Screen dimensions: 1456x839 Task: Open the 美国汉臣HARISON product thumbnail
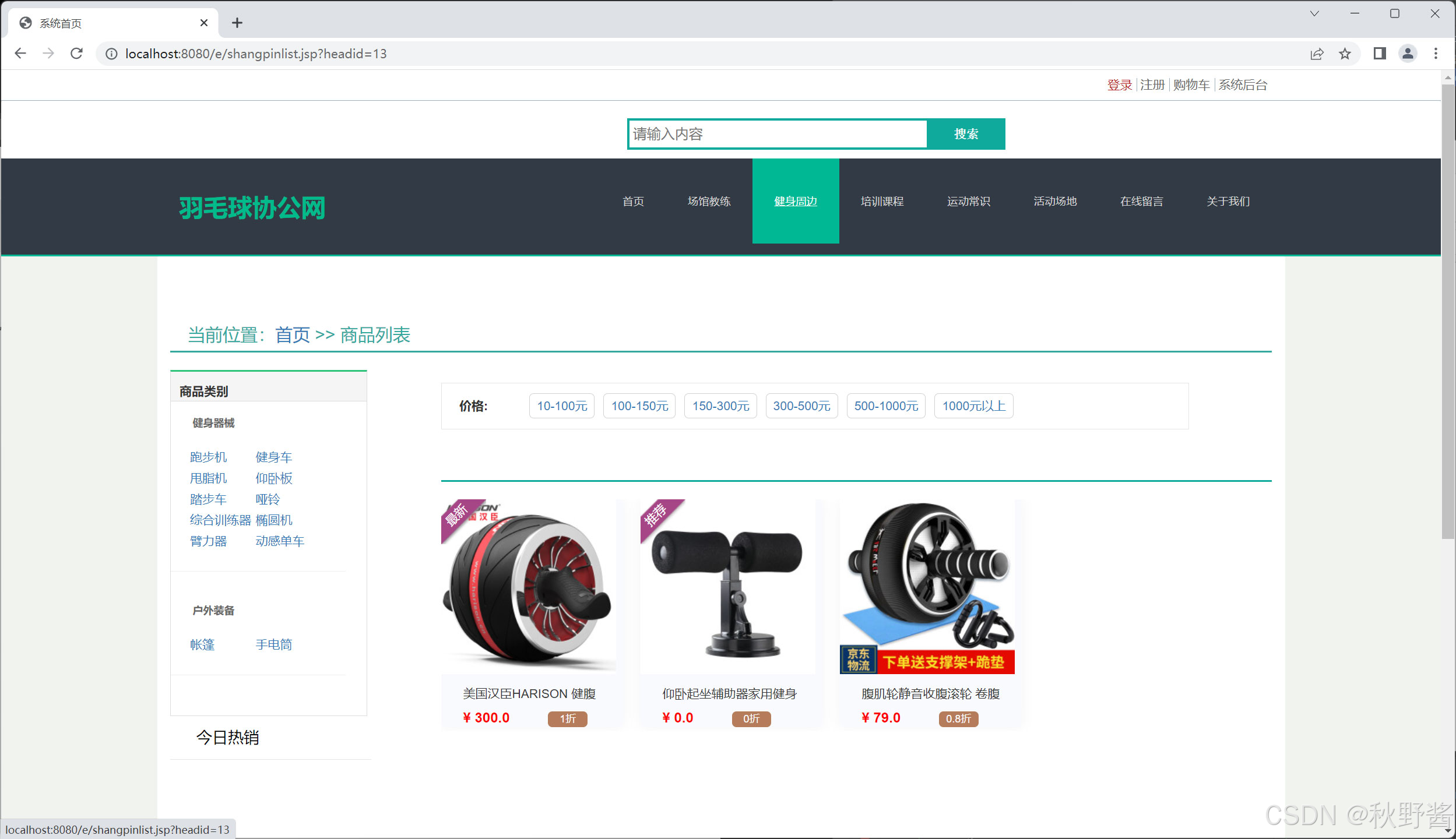tap(528, 586)
